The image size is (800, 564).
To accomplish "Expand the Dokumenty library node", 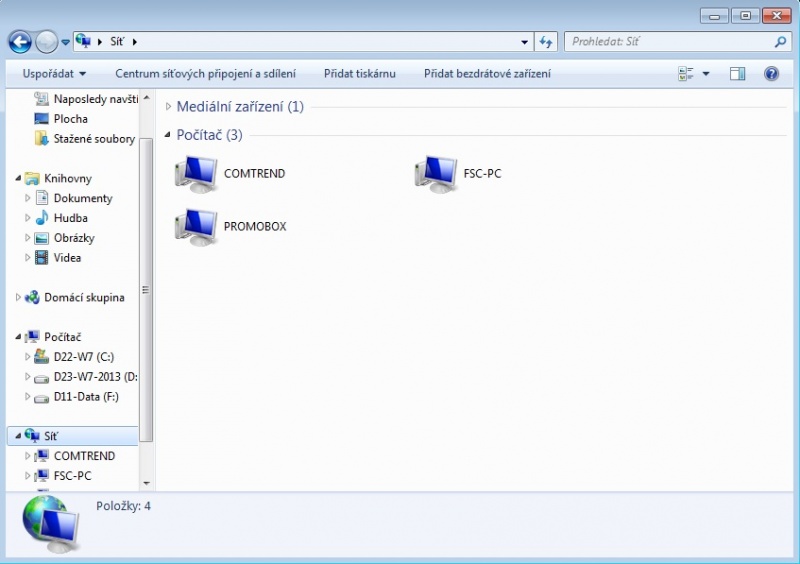I will pos(28,198).
